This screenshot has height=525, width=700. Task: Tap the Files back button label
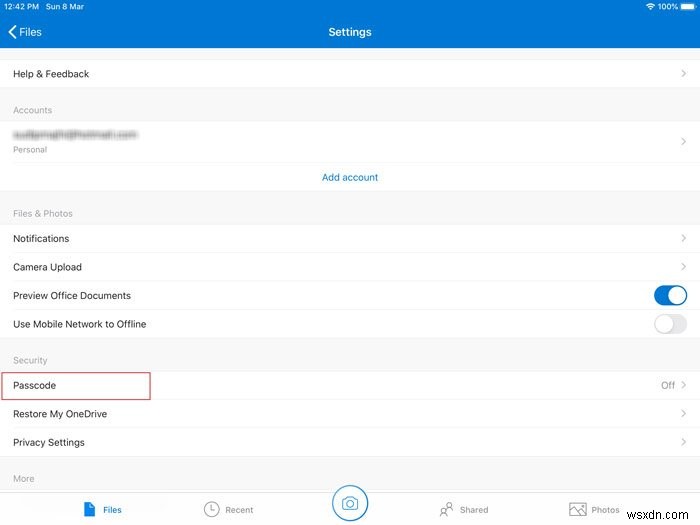click(x=30, y=32)
